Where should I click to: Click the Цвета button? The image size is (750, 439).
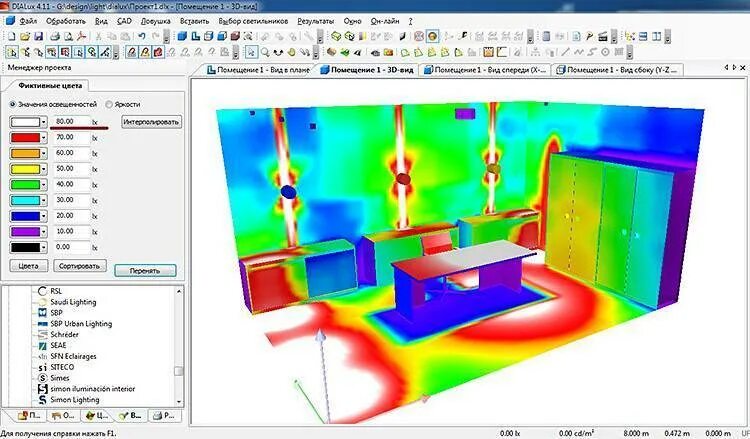29,266
